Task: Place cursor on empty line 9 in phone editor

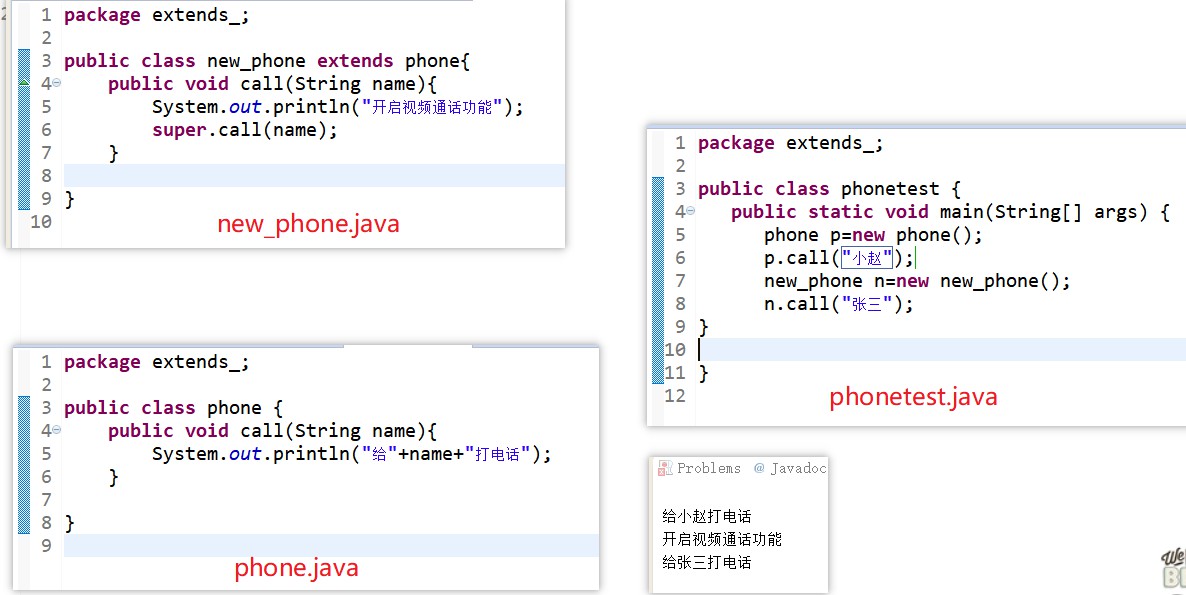Action: coord(331,546)
